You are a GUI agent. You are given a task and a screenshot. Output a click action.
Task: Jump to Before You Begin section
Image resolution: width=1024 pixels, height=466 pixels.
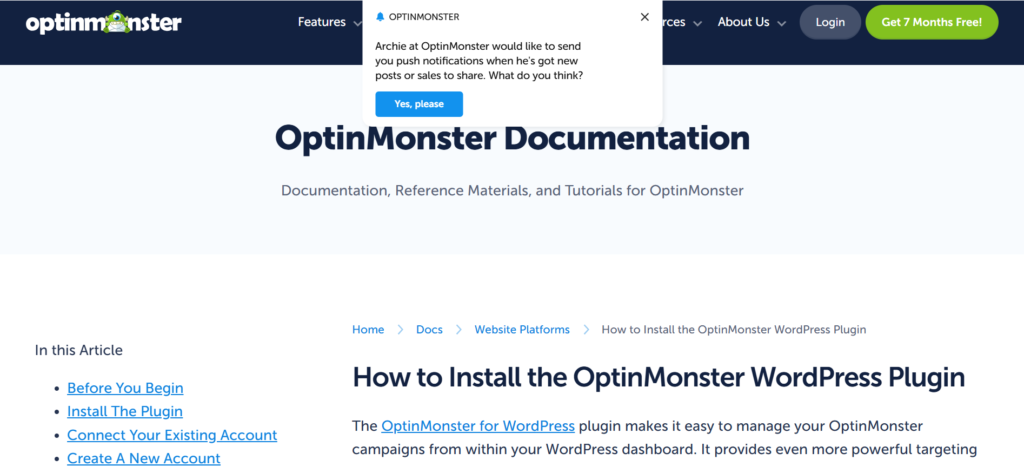coord(125,388)
